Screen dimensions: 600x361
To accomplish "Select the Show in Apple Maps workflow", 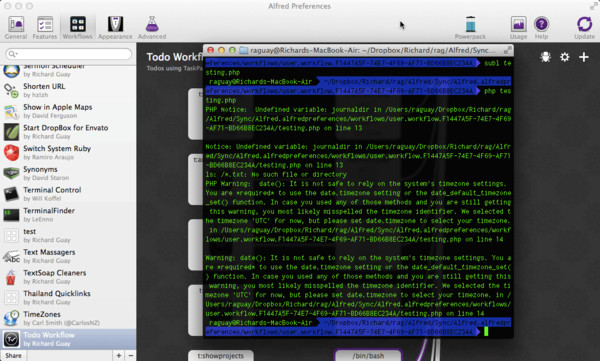I will pyautogui.click(x=68, y=111).
